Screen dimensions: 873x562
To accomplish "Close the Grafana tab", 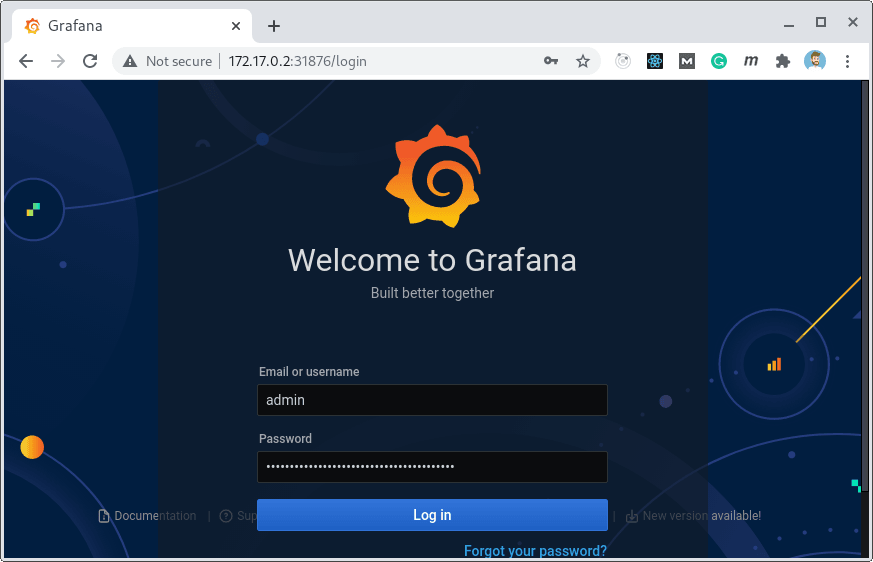I will coord(236,26).
